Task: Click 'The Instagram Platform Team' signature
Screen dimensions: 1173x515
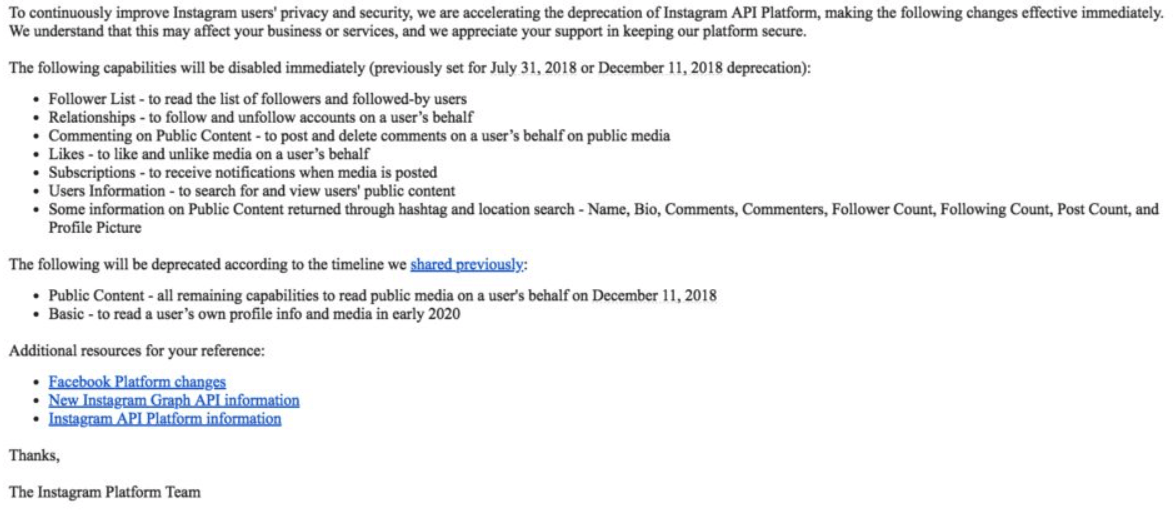Action: coord(105,492)
